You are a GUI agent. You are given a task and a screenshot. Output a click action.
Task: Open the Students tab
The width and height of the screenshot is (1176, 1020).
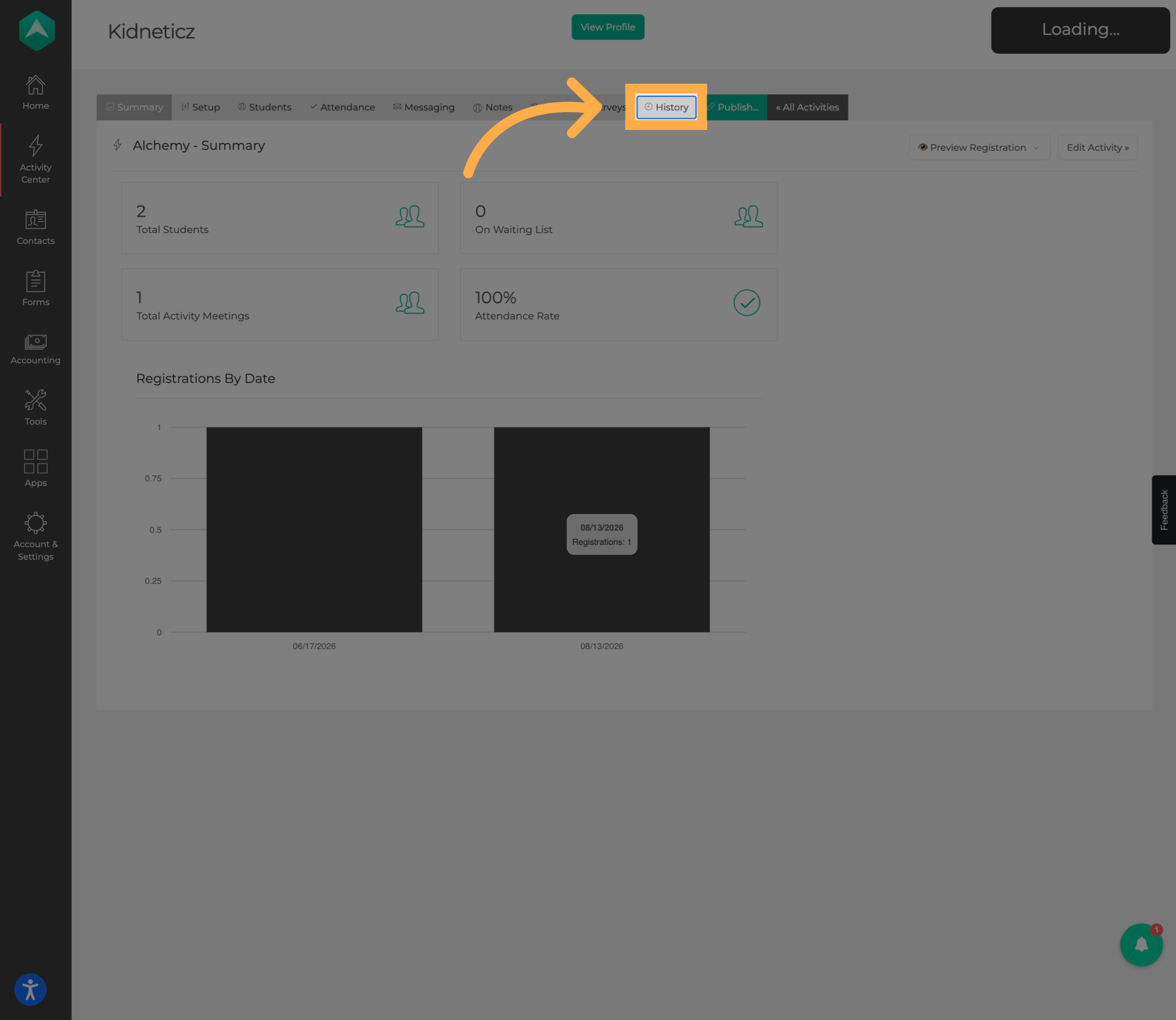pyautogui.click(x=265, y=107)
